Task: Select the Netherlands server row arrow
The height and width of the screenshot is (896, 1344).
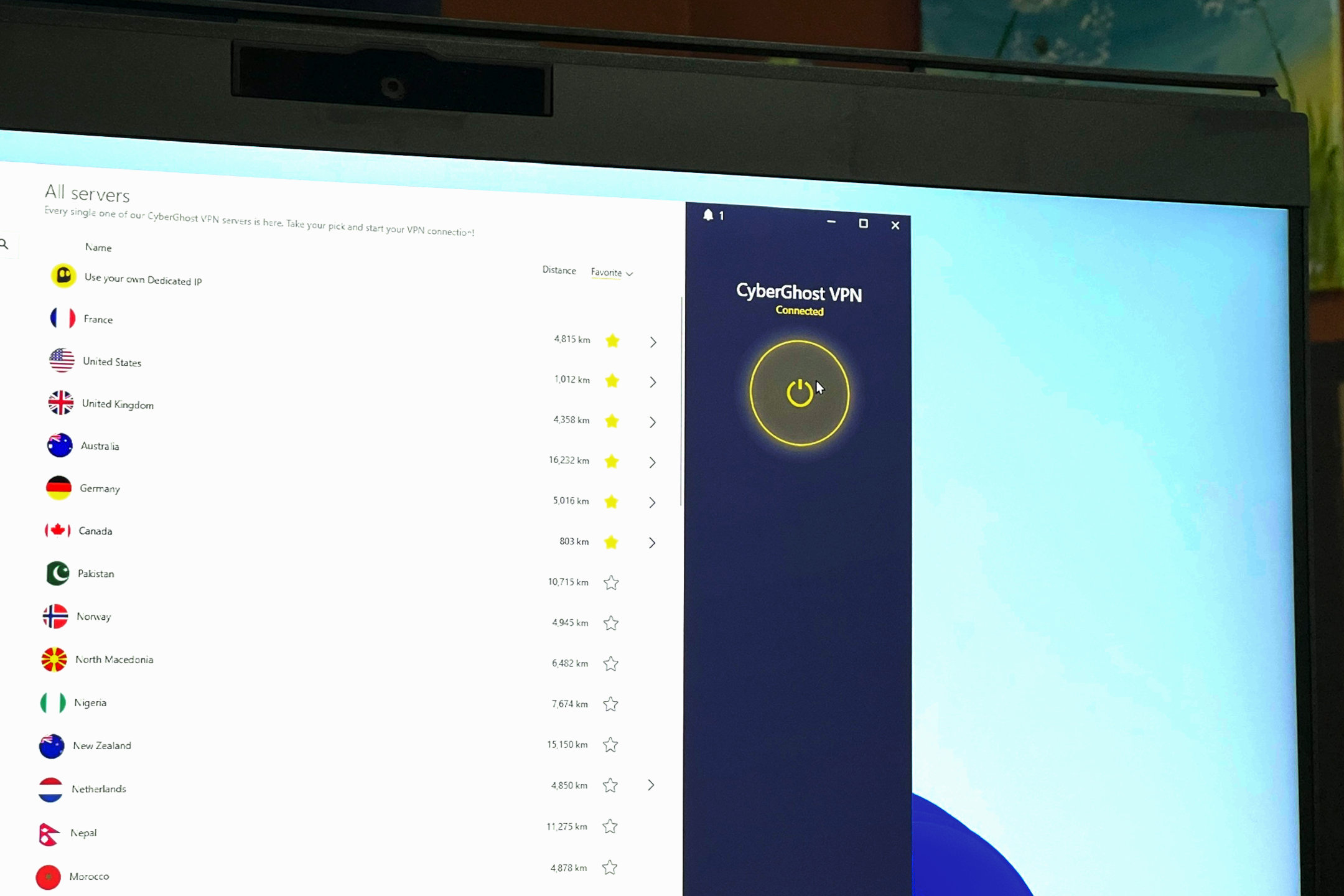Action: pyautogui.click(x=651, y=785)
